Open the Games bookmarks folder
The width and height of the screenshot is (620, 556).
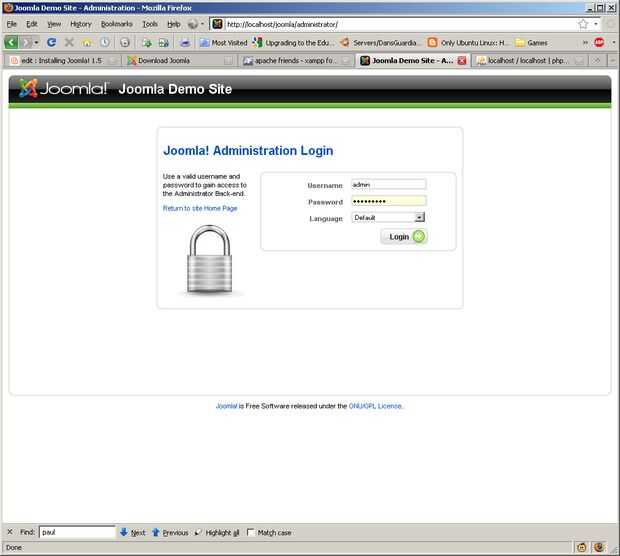(532, 42)
